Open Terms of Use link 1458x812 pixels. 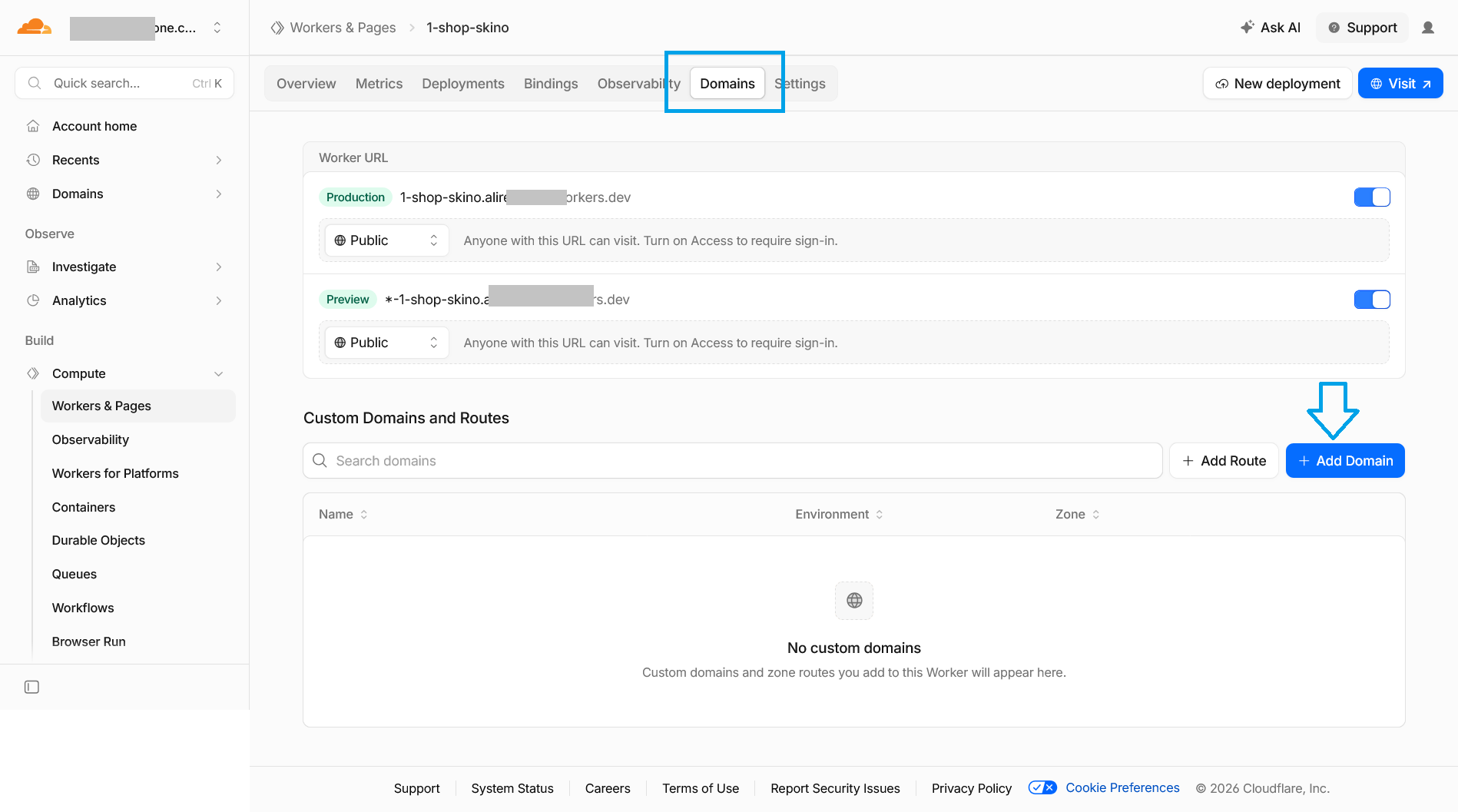pyautogui.click(x=701, y=788)
